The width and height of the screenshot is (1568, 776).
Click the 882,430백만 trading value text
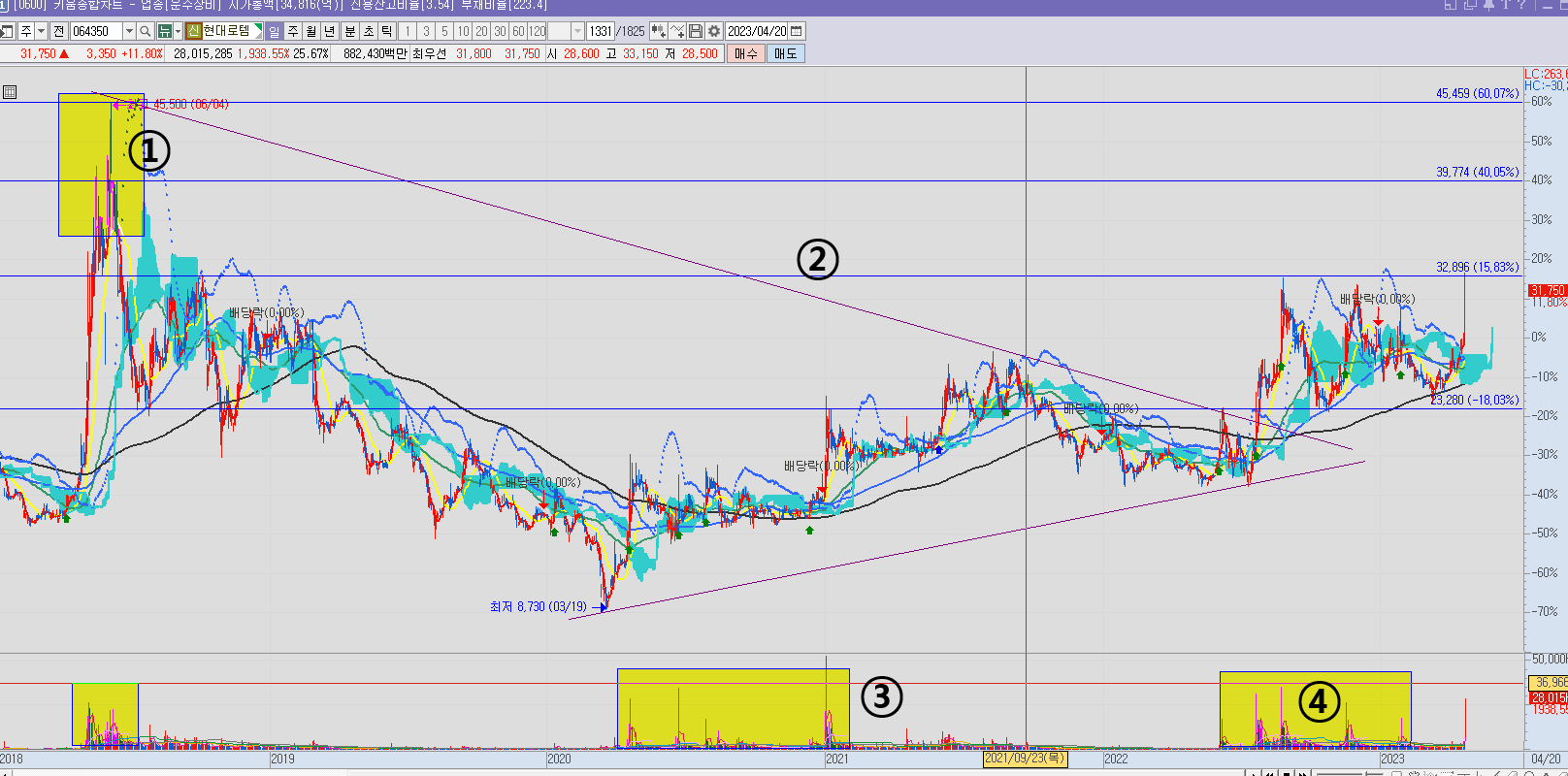pos(375,54)
